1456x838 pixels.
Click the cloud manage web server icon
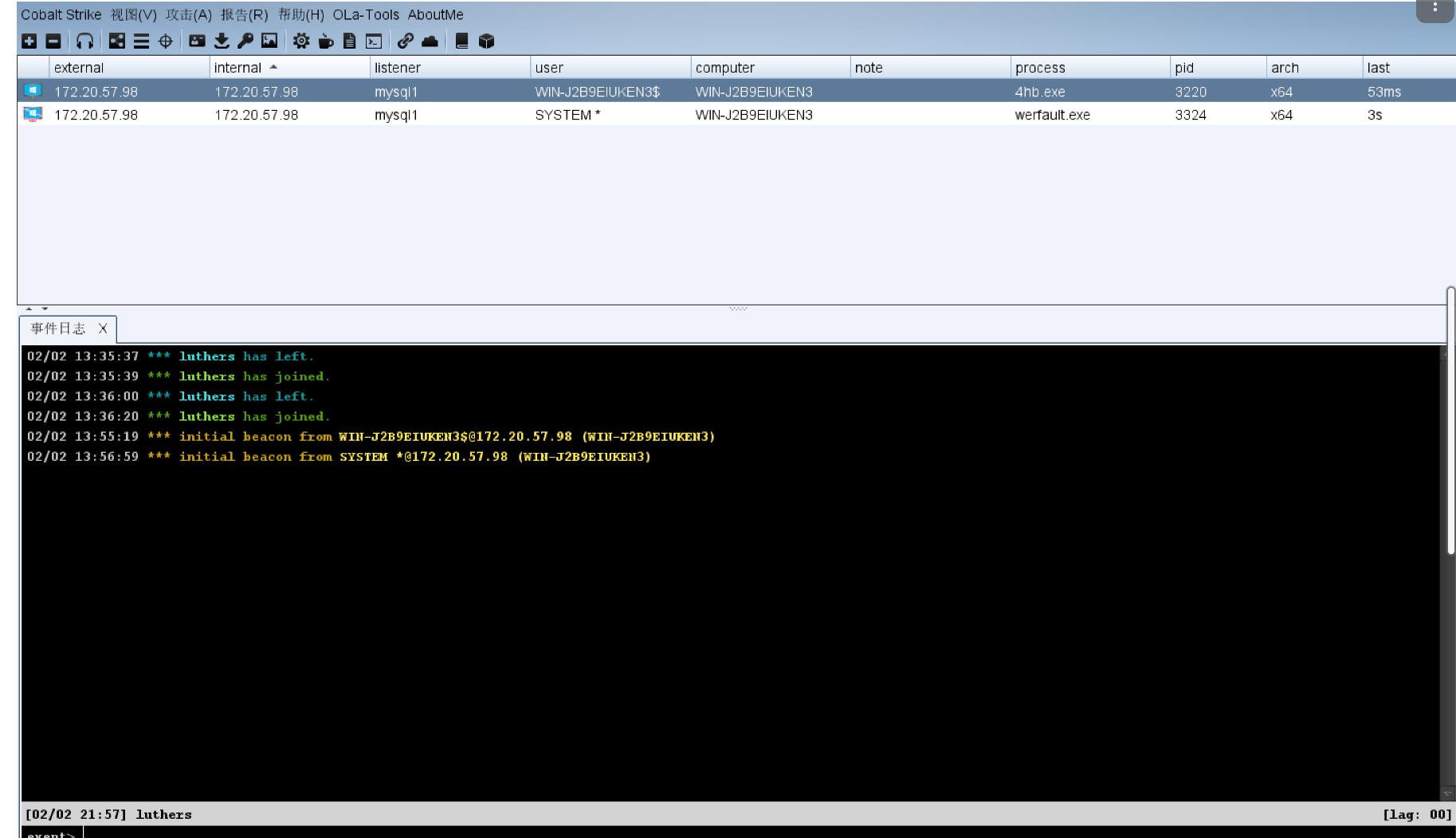click(430, 41)
